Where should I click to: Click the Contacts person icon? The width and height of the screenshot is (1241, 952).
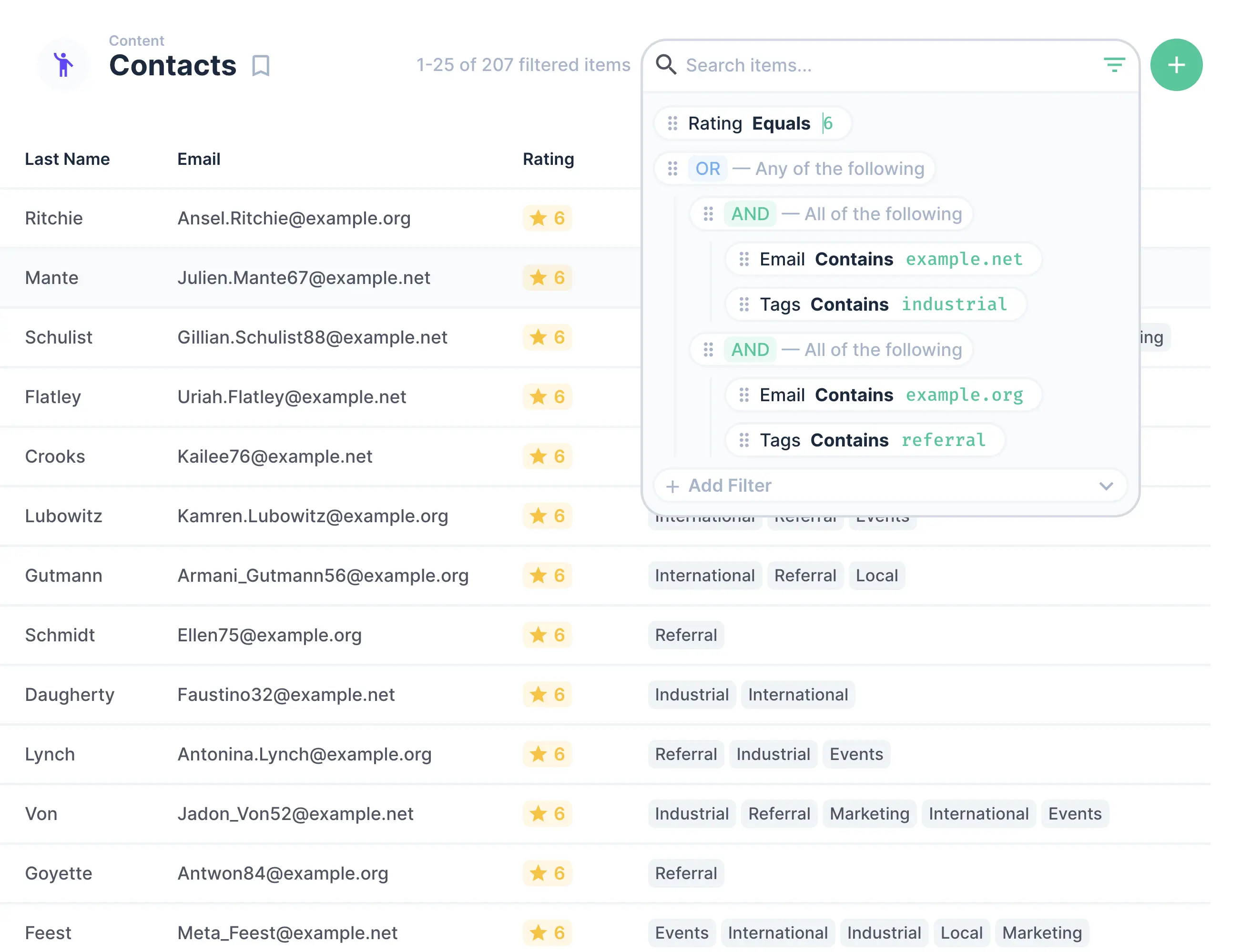click(63, 65)
